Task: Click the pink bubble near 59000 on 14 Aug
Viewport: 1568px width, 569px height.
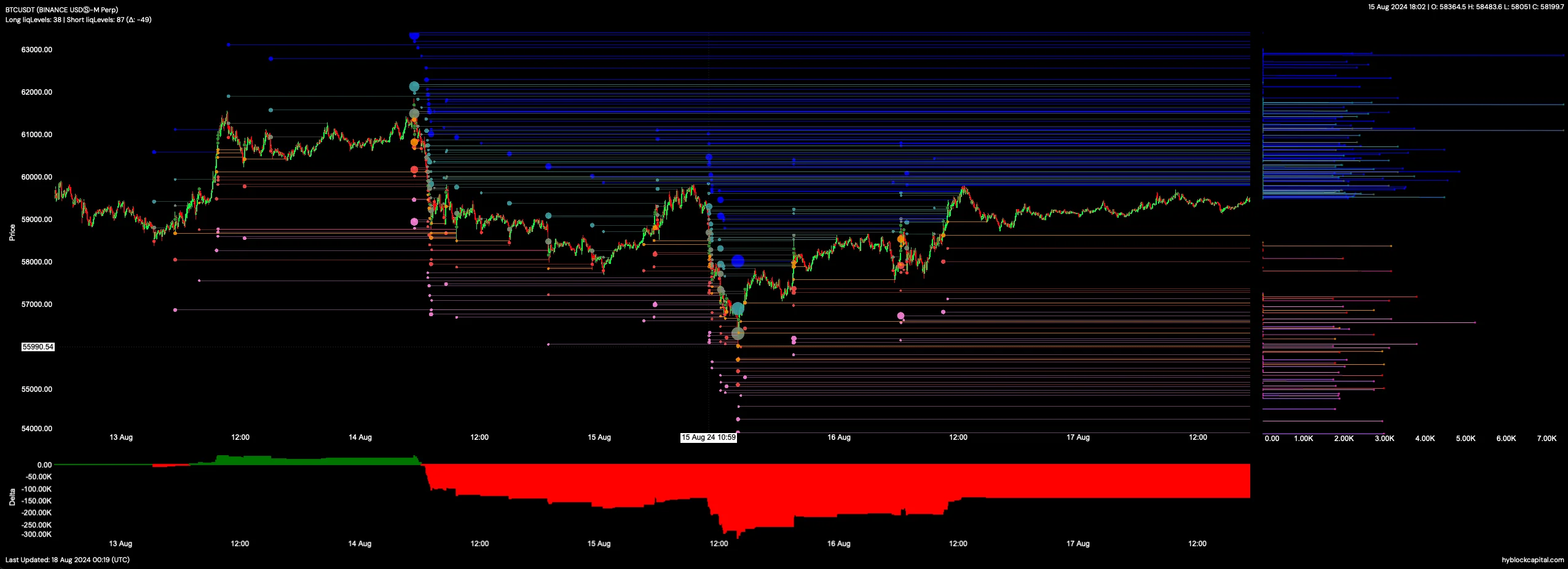Action: (x=414, y=221)
